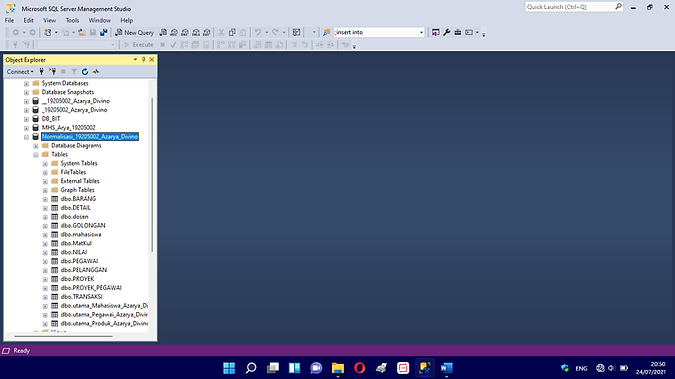Click the New Query toolbar button
Screen dimensions: 675x379
[134, 32]
